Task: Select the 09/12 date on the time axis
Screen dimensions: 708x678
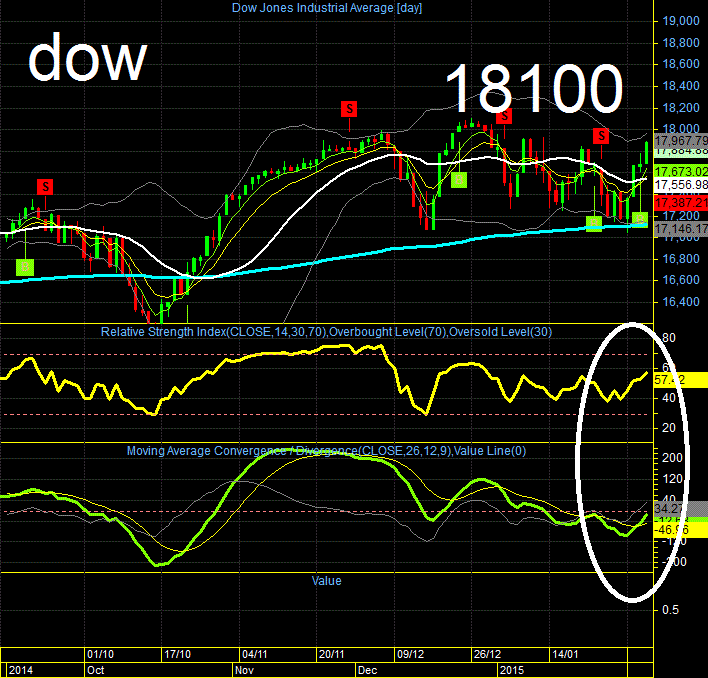Action: point(410,655)
